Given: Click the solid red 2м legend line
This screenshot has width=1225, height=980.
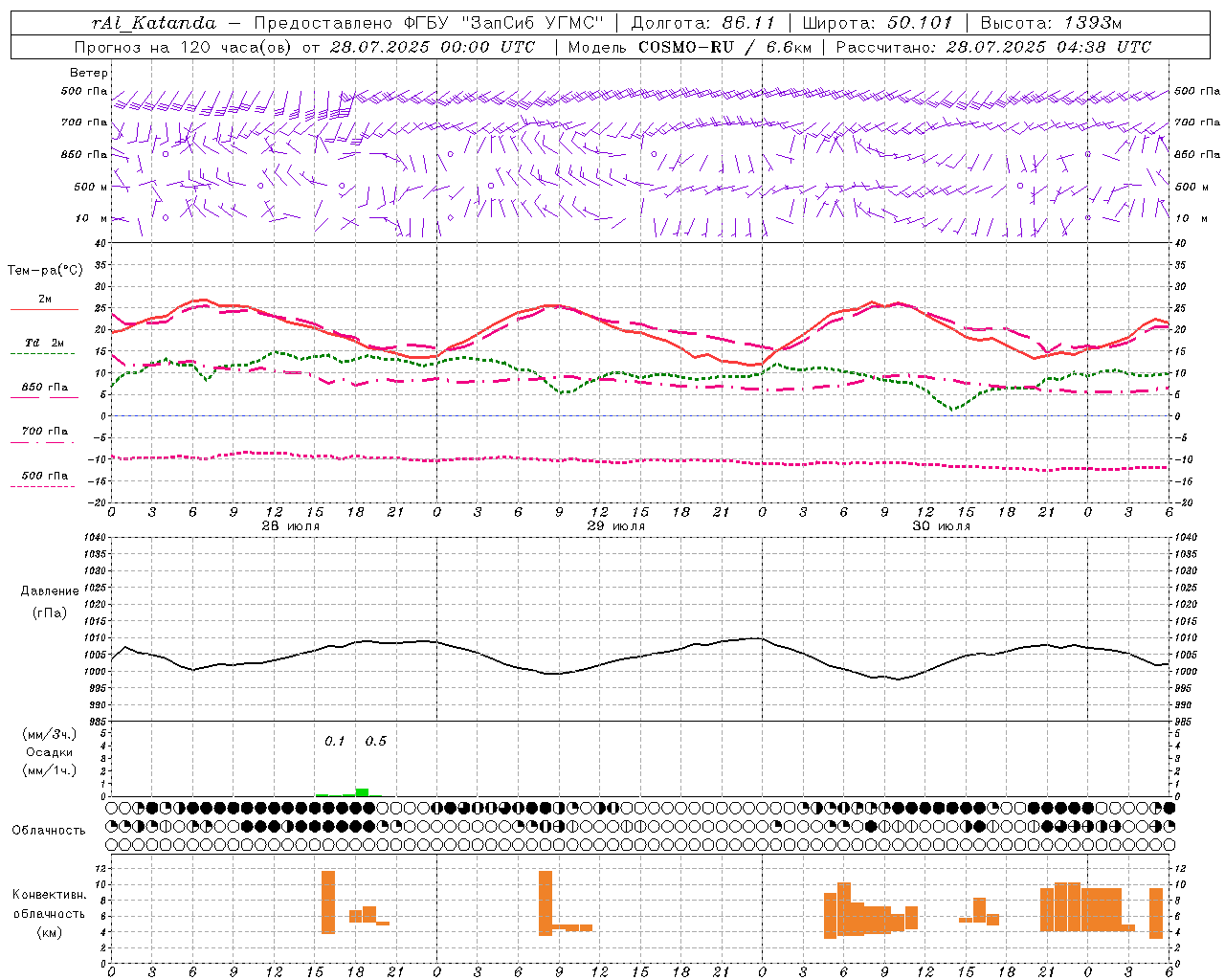Looking at the screenshot, I should pos(44,310).
